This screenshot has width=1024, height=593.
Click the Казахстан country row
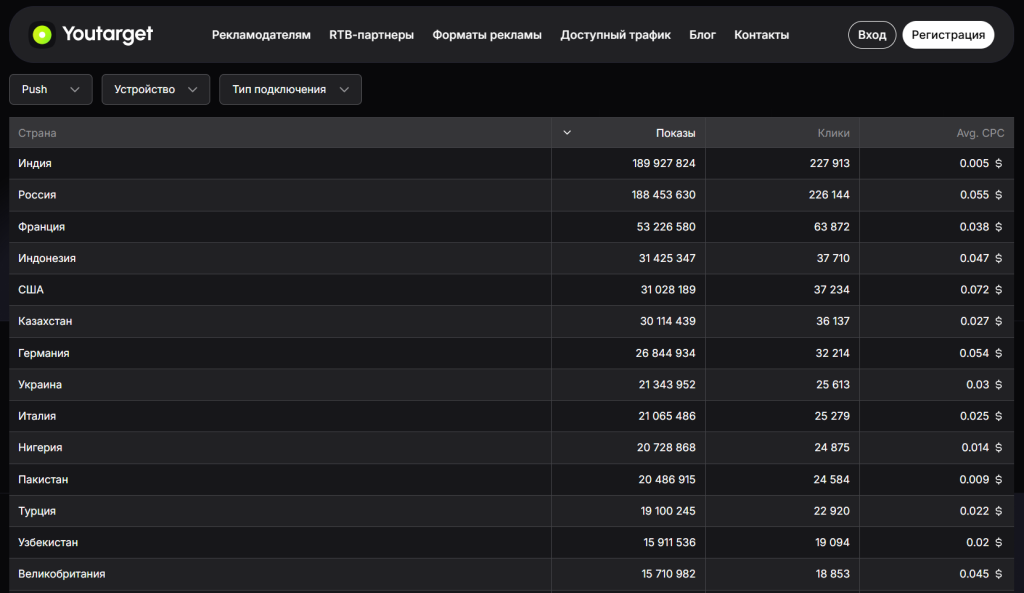click(x=45, y=321)
